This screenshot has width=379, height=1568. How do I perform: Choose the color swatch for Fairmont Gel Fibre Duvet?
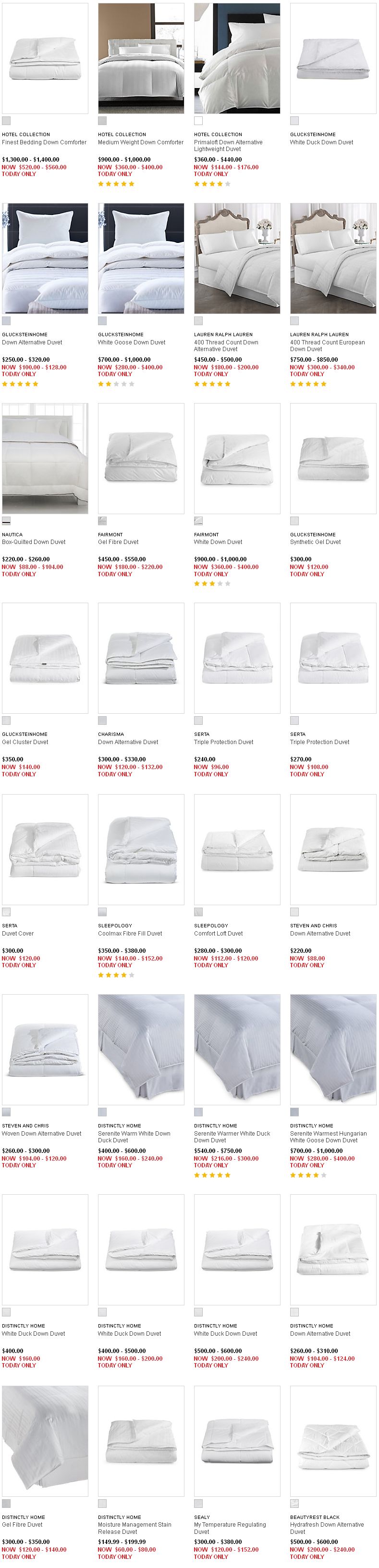102,521
